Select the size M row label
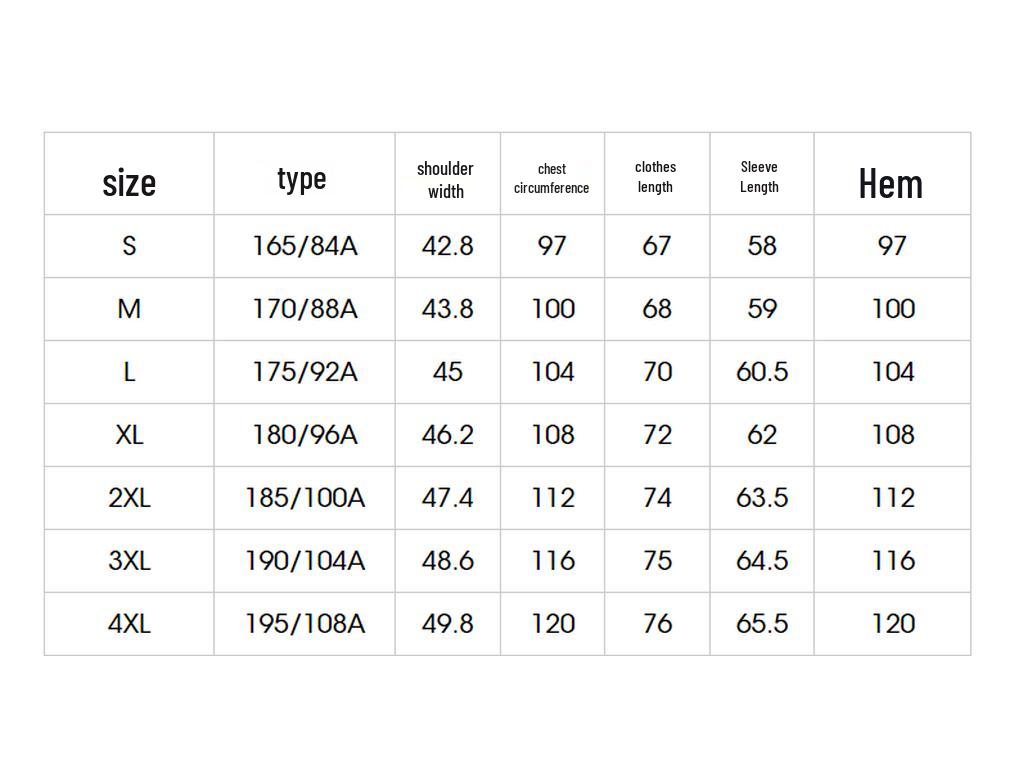 click(129, 309)
